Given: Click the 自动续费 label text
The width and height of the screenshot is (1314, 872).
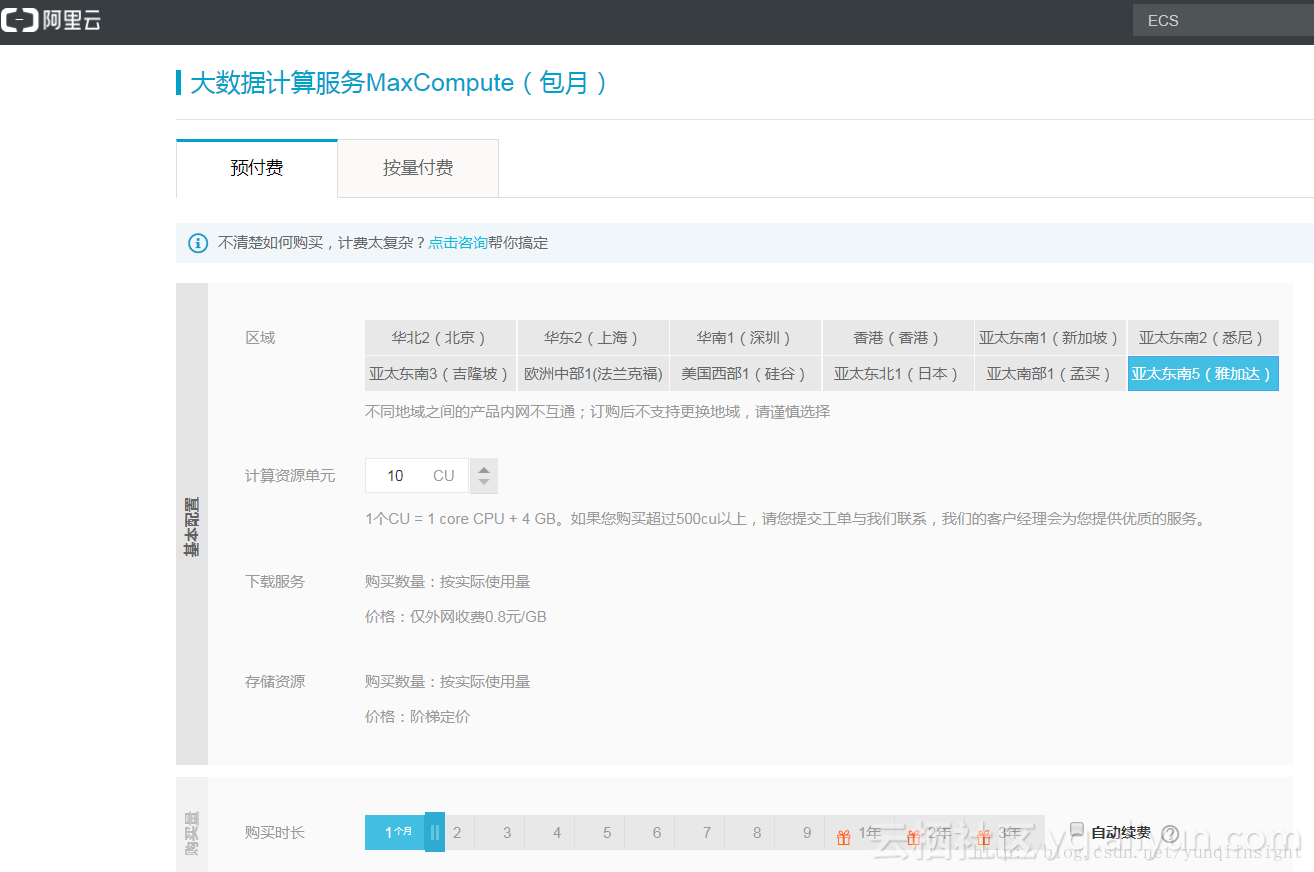Looking at the screenshot, I should point(1121,832).
